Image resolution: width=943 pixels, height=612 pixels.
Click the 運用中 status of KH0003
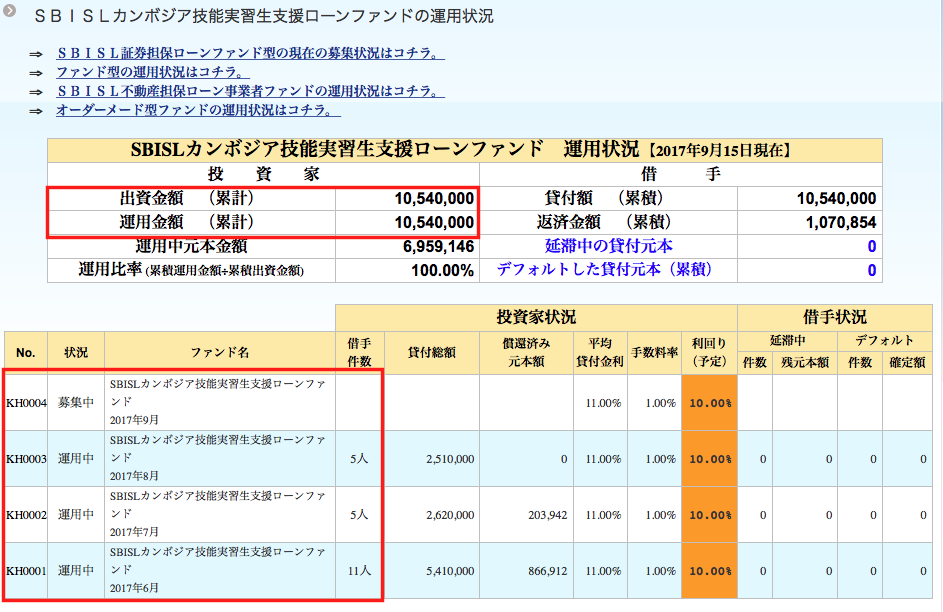[76, 459]
